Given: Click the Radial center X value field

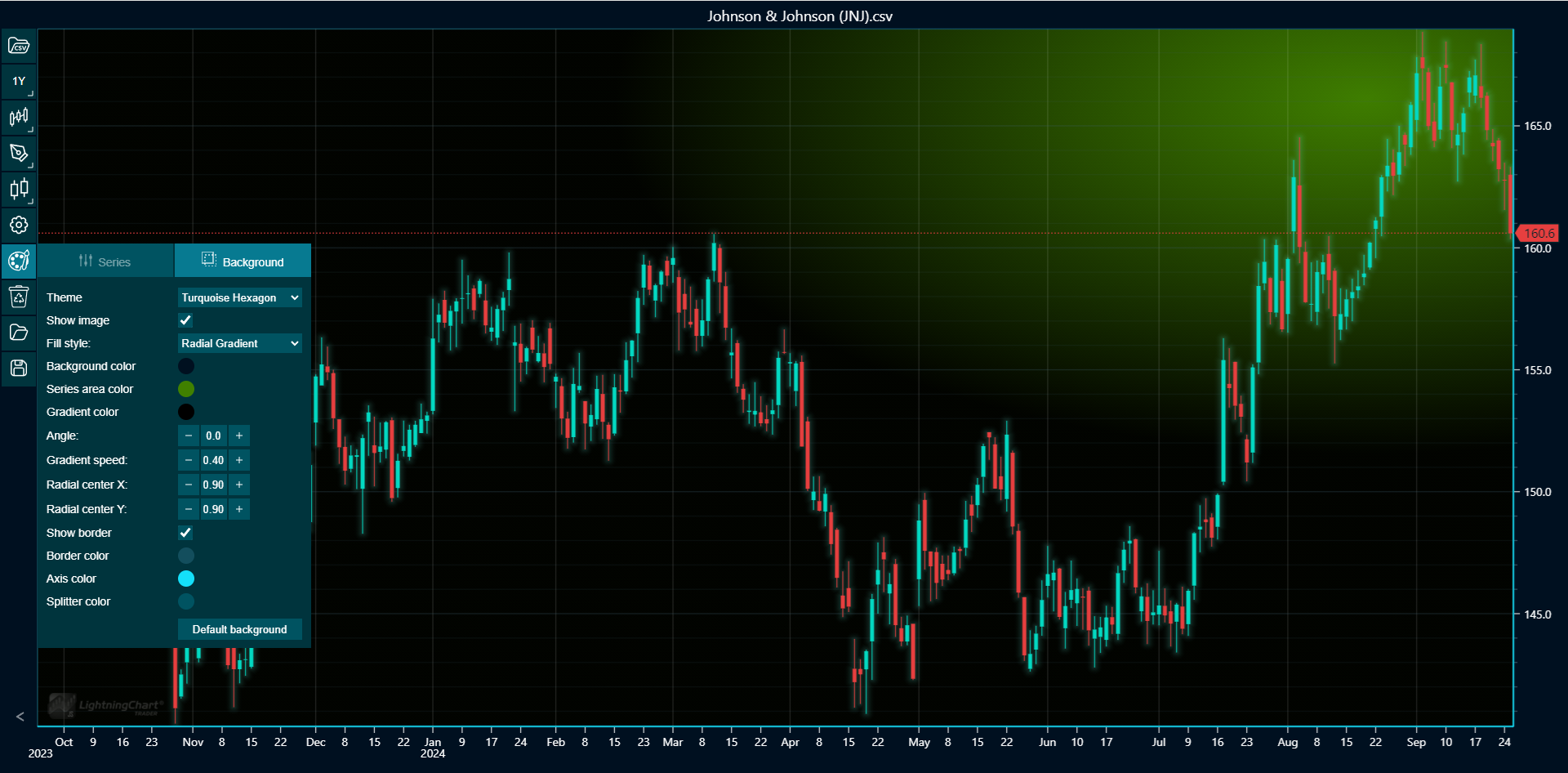Looking at the screenshot, I should [x=214, y=485].
